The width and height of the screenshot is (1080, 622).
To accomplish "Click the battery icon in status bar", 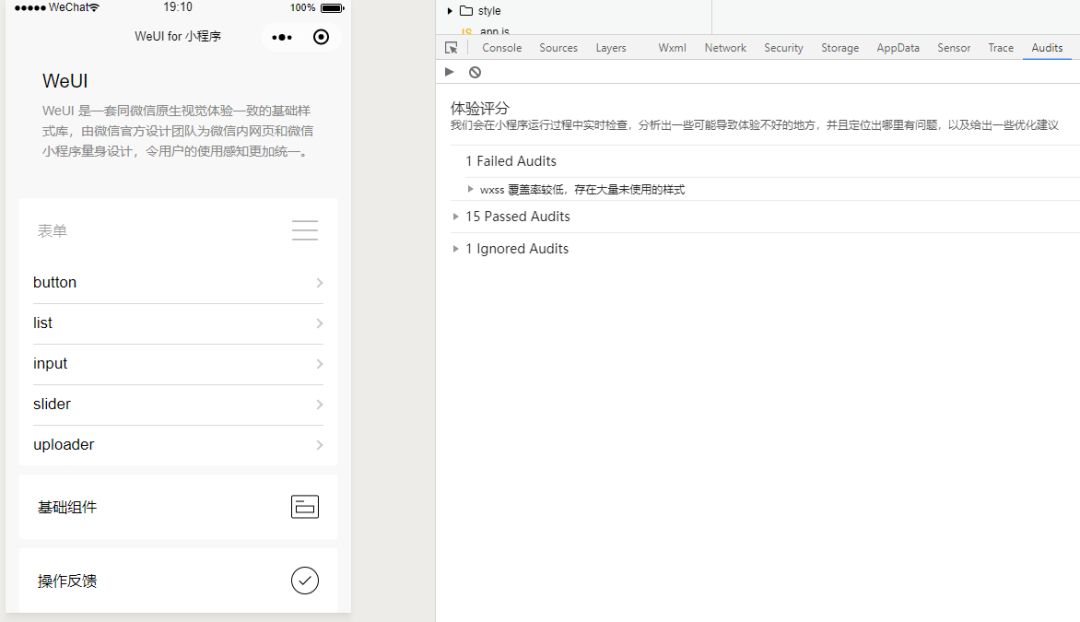I will (x=332, y=8).
